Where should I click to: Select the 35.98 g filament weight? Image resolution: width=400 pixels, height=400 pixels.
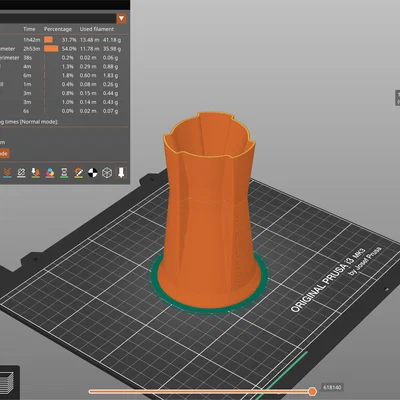click(x=112, y=49)
